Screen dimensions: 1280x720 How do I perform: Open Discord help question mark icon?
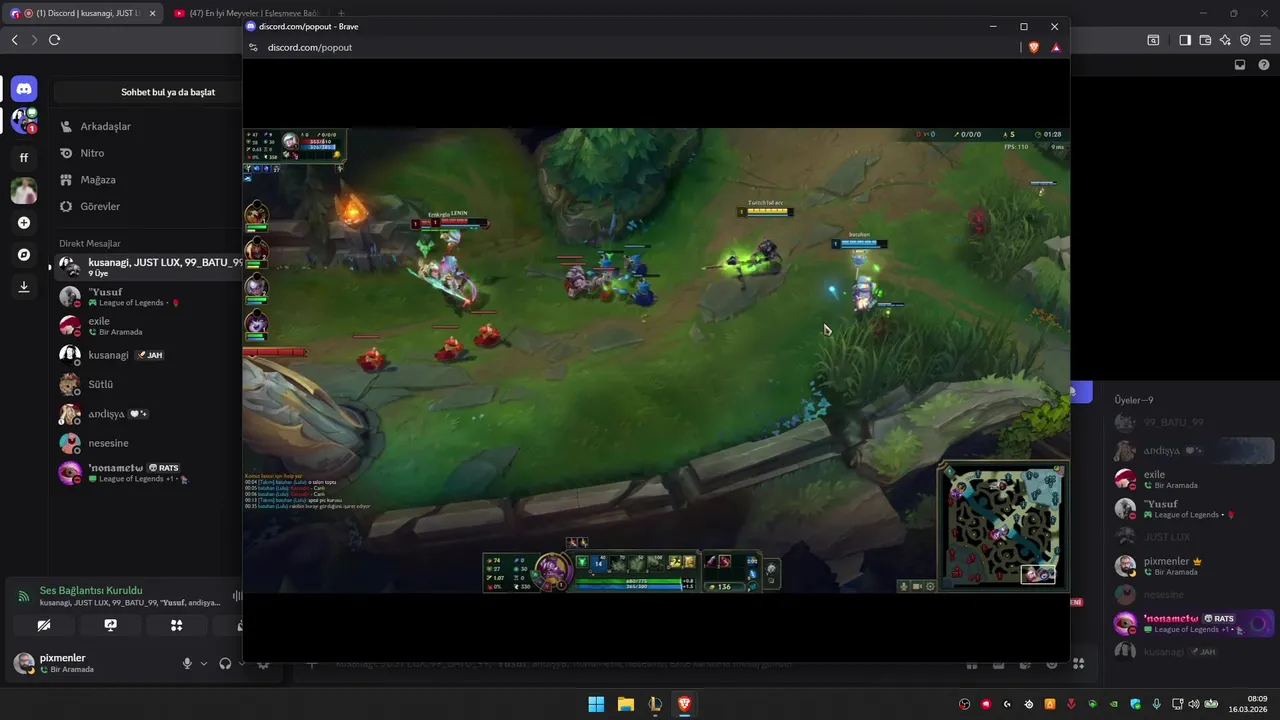pos(1263,65)
